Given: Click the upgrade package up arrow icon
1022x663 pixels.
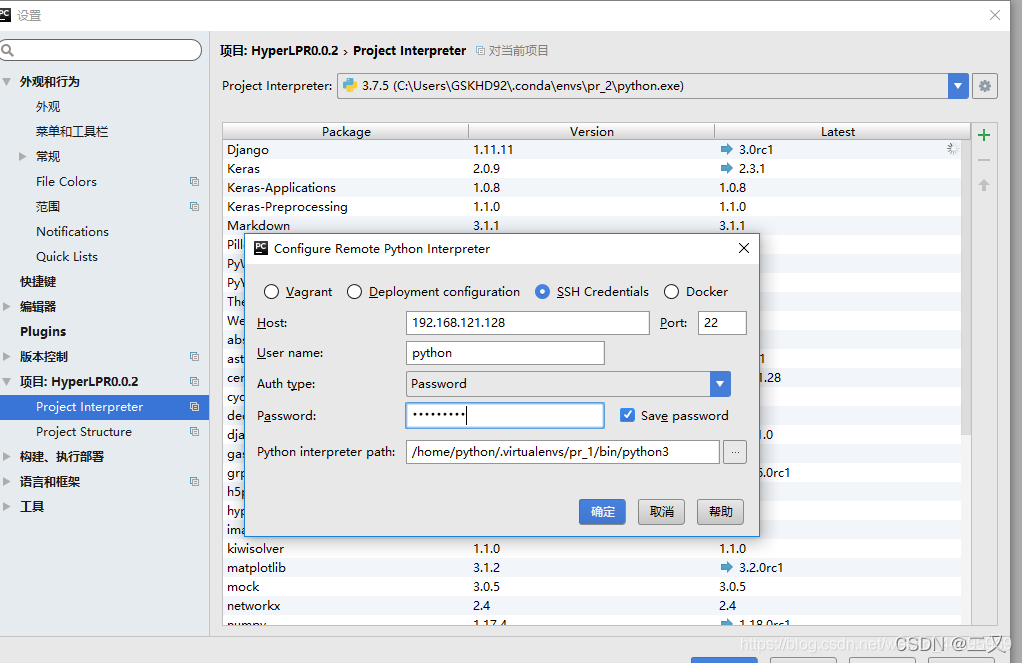Looking at the screenshot, I should coord(984,185).
